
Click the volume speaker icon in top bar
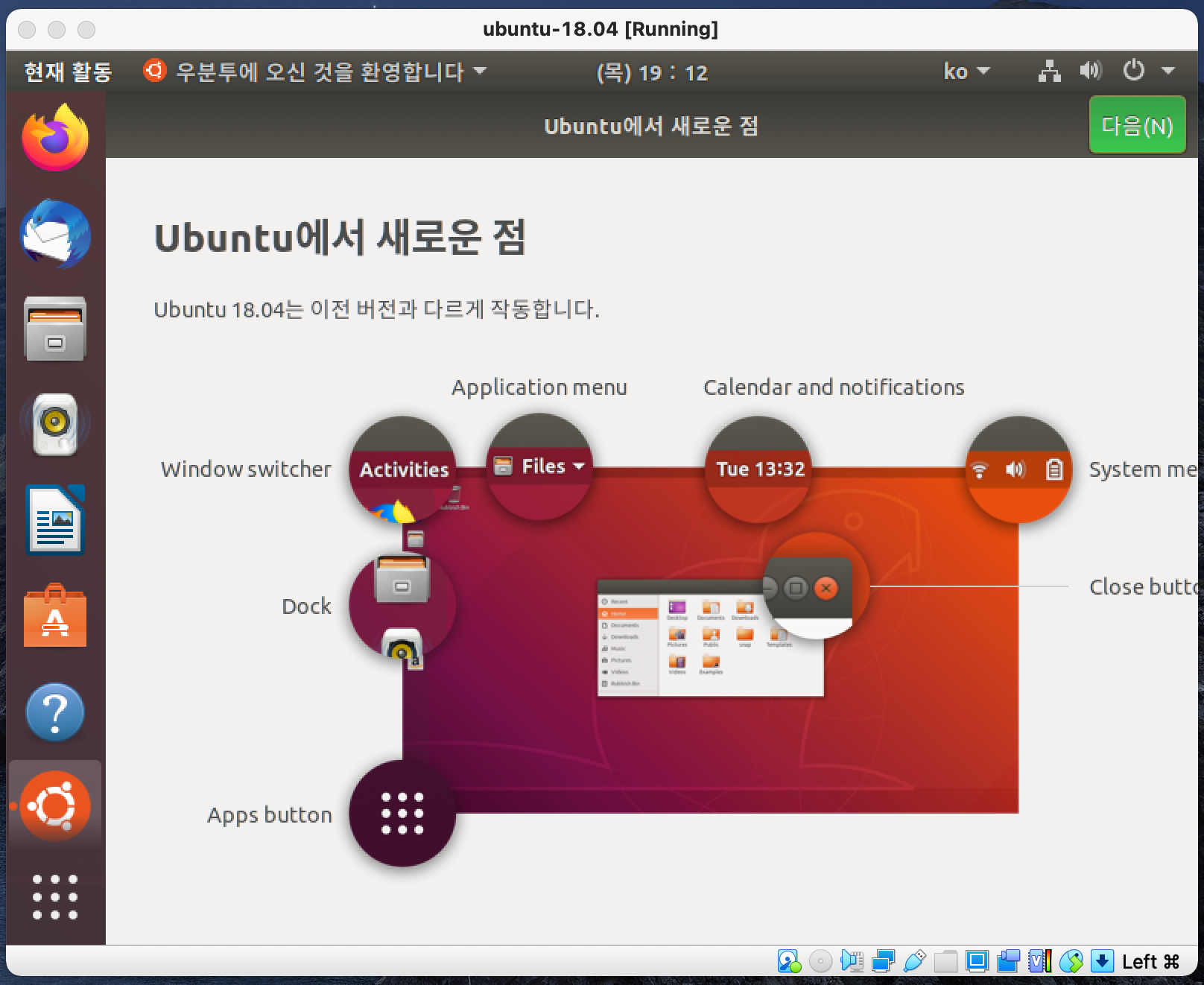(1090, 72)
